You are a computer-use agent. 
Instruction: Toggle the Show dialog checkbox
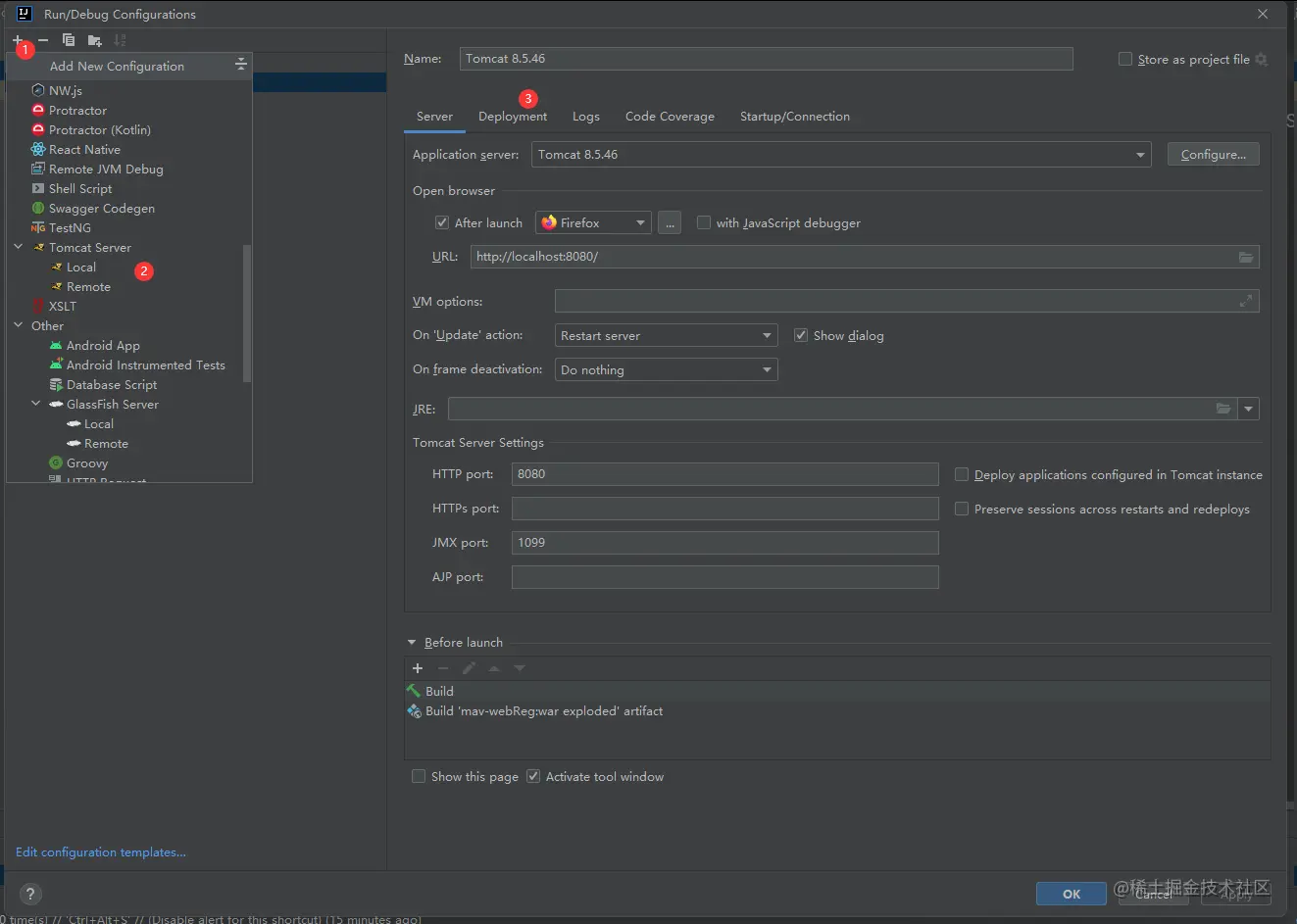[x=801, y=335]
